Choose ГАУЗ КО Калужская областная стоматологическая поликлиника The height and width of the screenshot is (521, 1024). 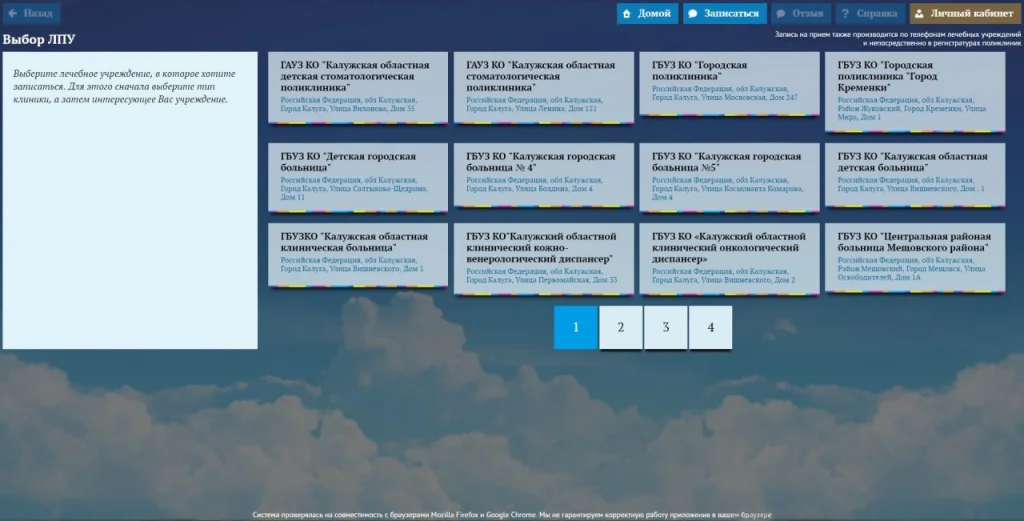pos(543,87)
